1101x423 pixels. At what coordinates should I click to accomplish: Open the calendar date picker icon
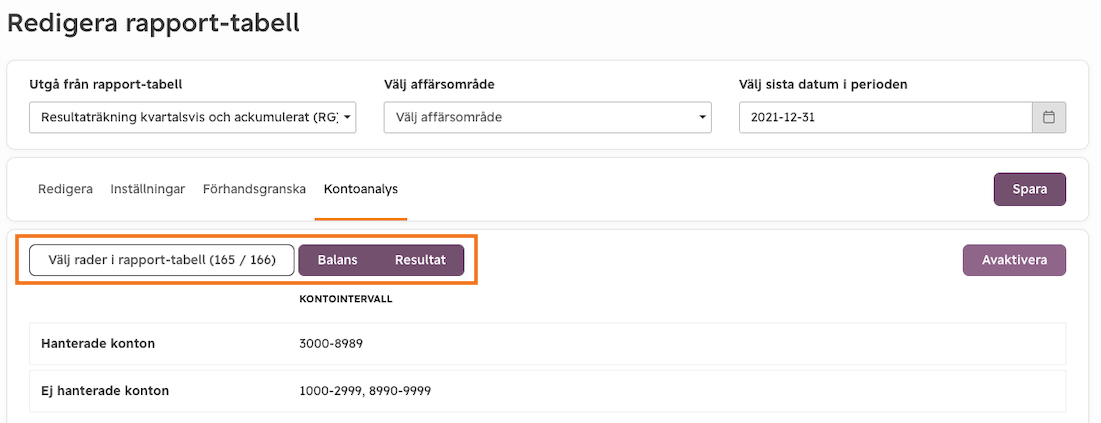pyautogui.click(x=1049, y=117)
